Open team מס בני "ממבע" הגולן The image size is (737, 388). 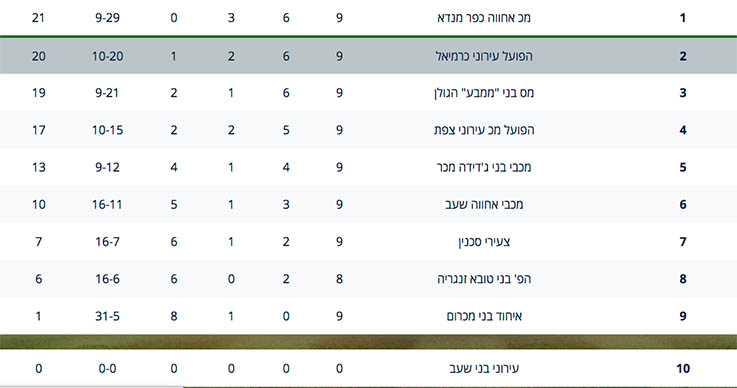(x=484, y=93)
